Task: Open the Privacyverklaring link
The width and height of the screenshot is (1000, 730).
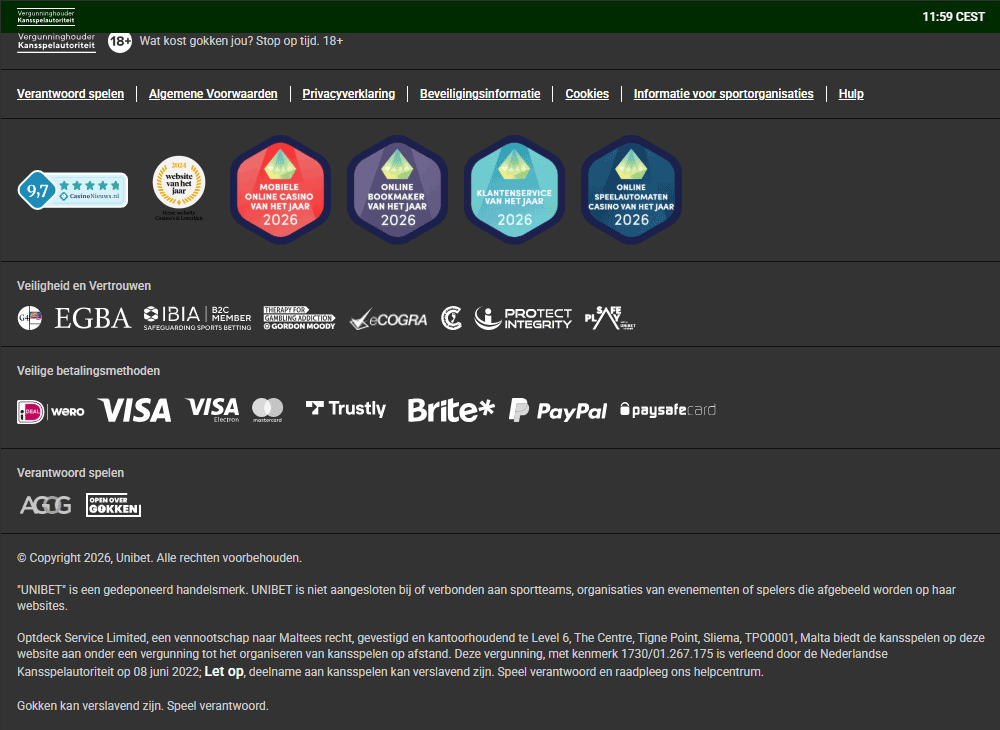Action: pos(349,94)
